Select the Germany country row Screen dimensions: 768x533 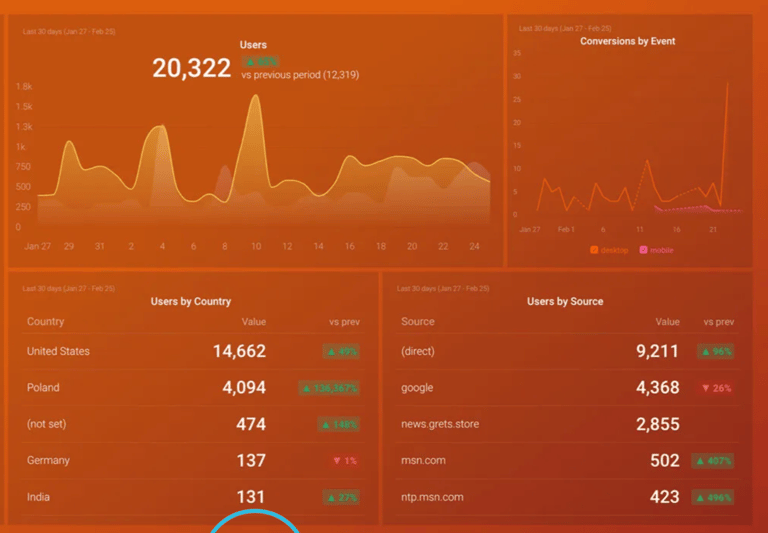193,460
